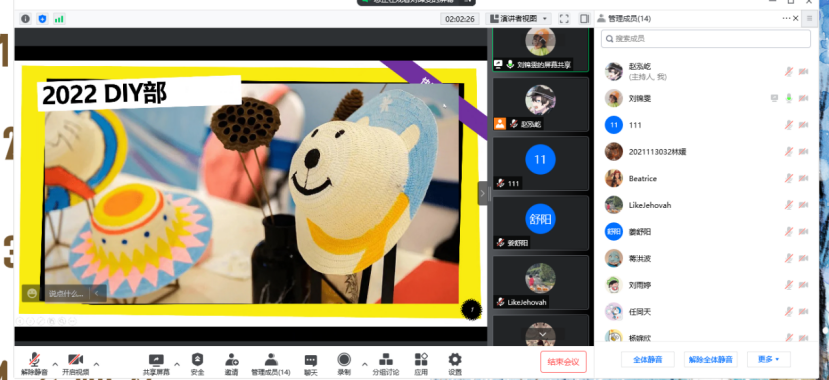Viewport: 829px width, 380px height.
Task: Open the 聊天 chat icon
Action: (x=311, y=364)
